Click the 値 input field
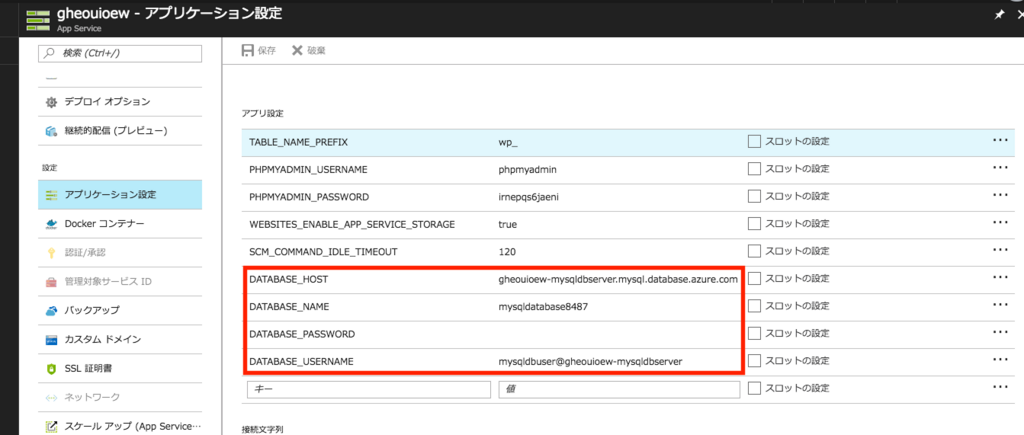 tap(619, 389)
